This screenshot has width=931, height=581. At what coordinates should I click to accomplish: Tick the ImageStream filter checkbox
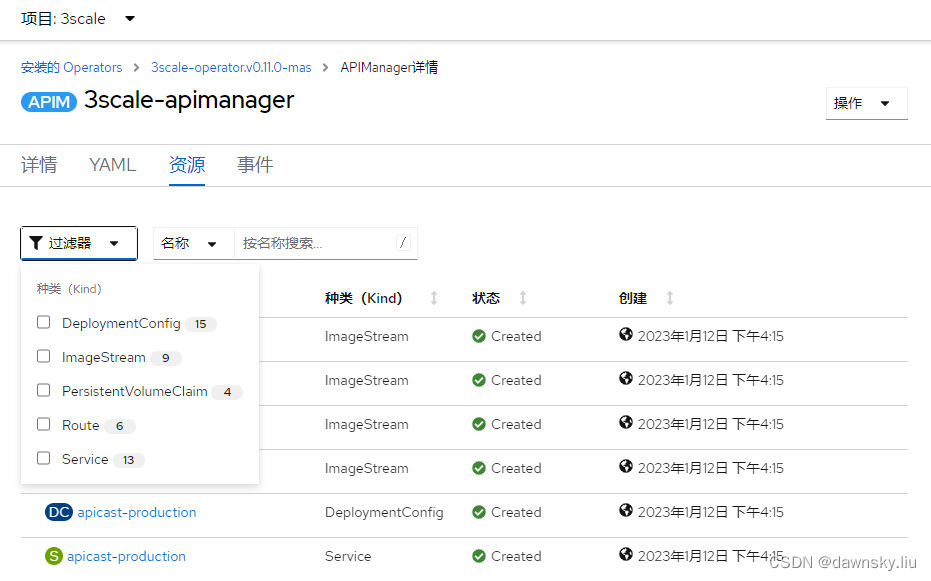[43, 356]
